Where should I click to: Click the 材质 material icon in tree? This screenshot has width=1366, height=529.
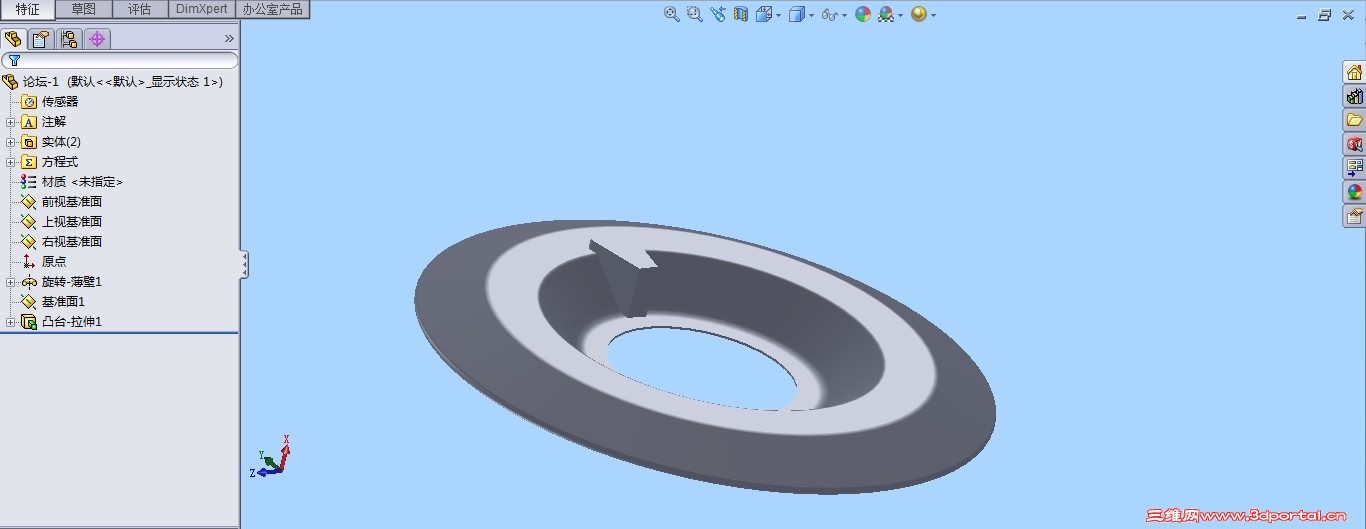(x=29, y=181)
